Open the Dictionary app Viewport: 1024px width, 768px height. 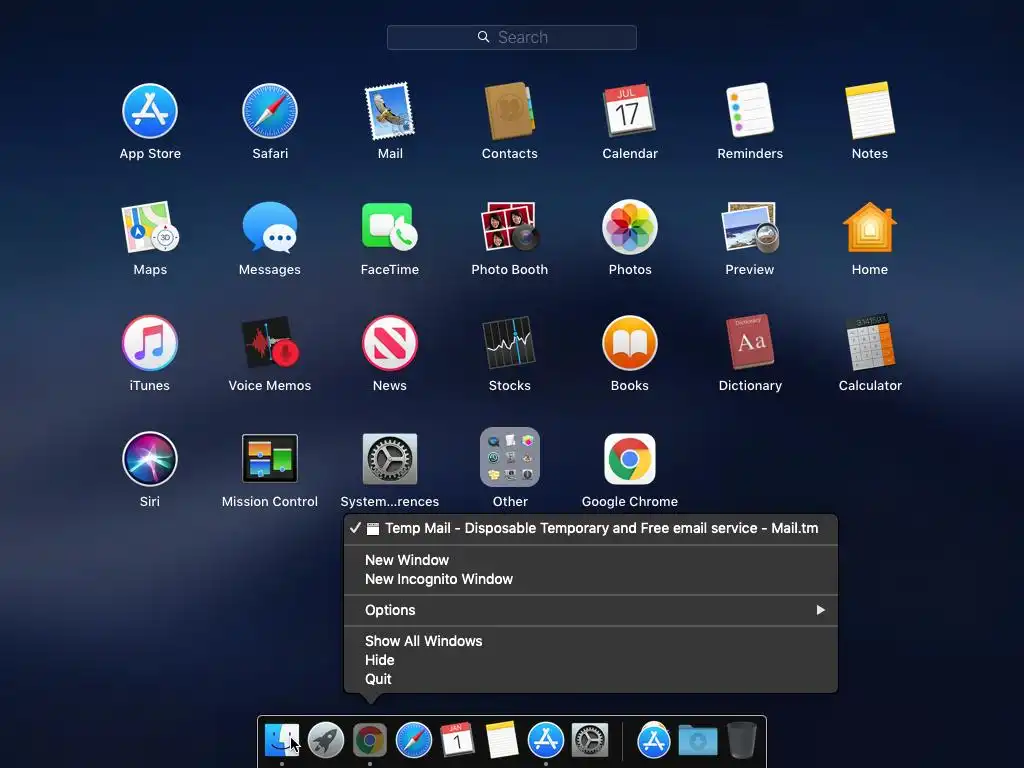750,342
